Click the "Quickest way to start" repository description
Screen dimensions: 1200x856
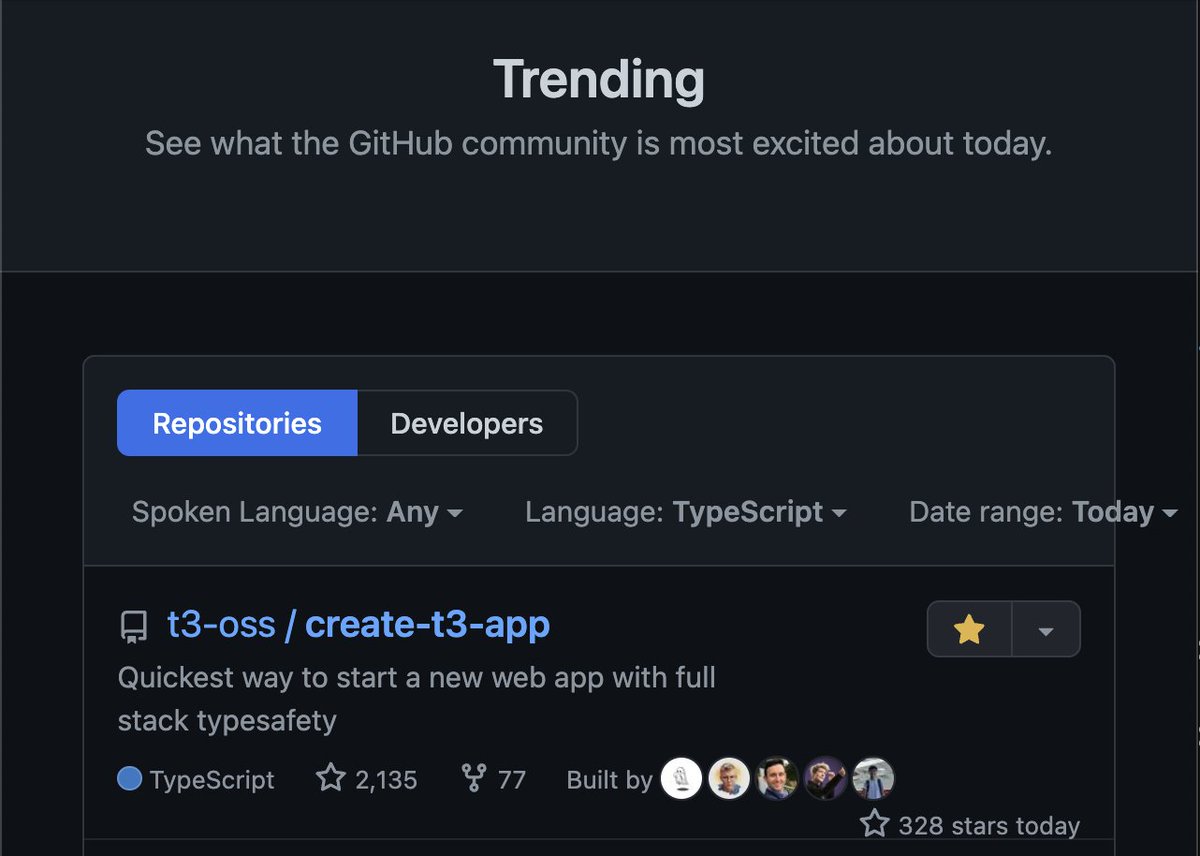(x=417, y=699)
